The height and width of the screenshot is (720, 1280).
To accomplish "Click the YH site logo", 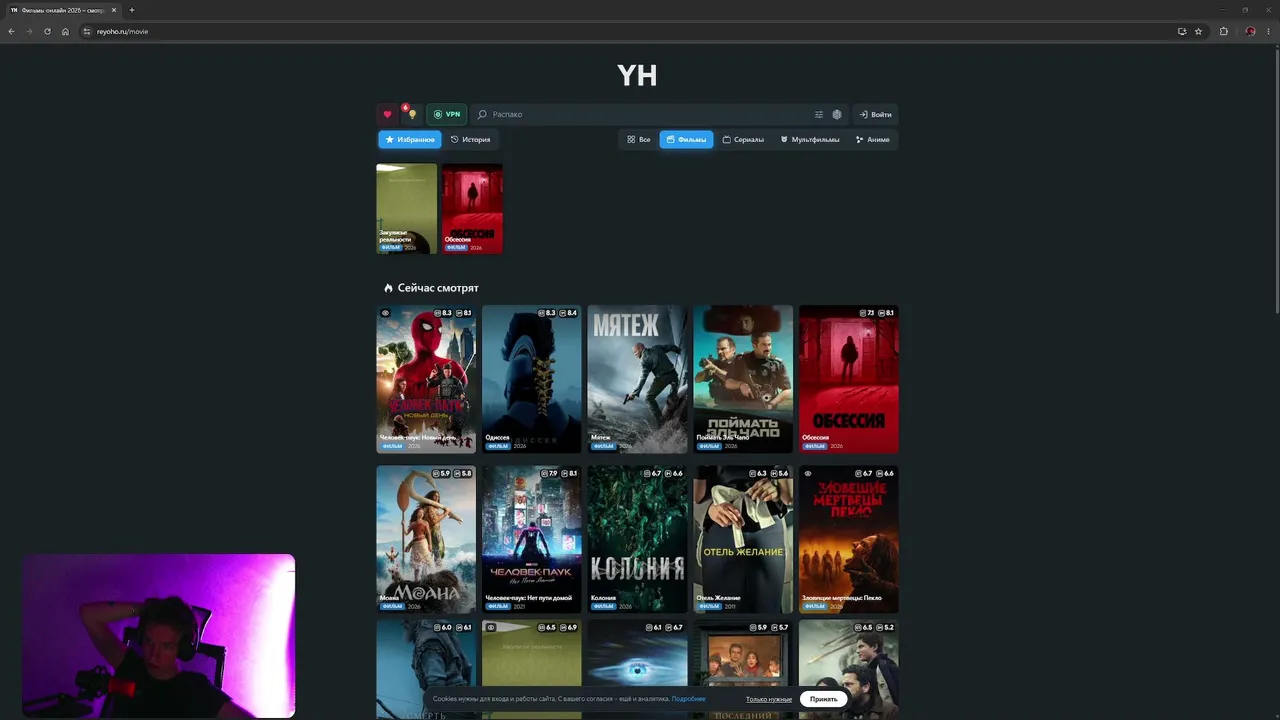I will (637, 75).
